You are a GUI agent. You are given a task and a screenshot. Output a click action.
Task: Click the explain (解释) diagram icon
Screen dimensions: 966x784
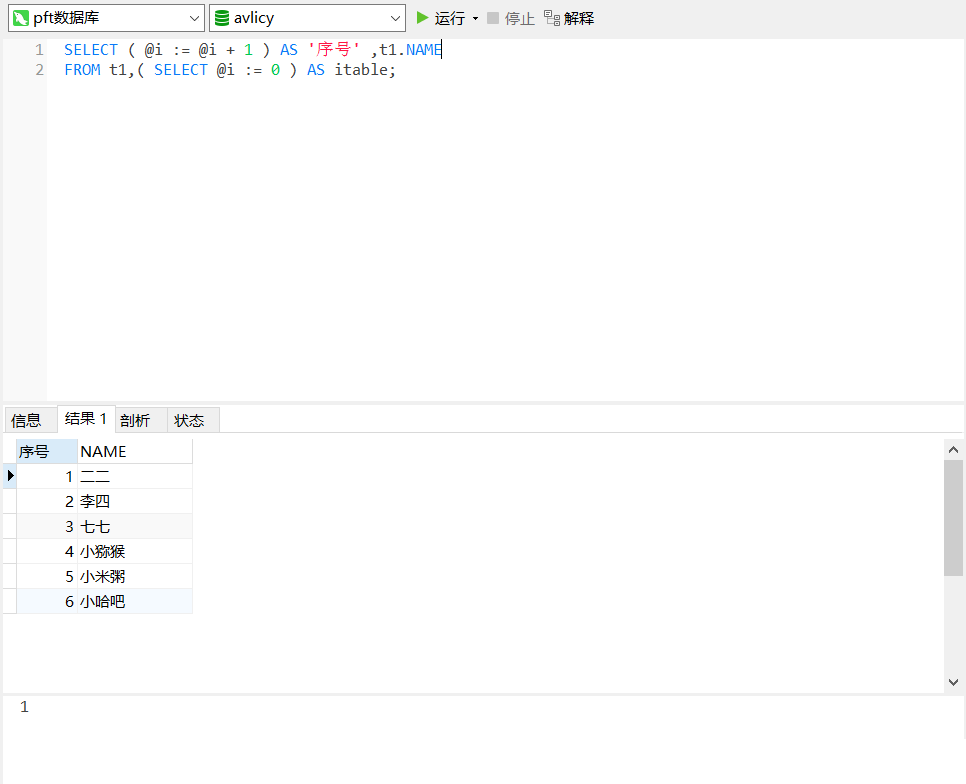point(553,17)
